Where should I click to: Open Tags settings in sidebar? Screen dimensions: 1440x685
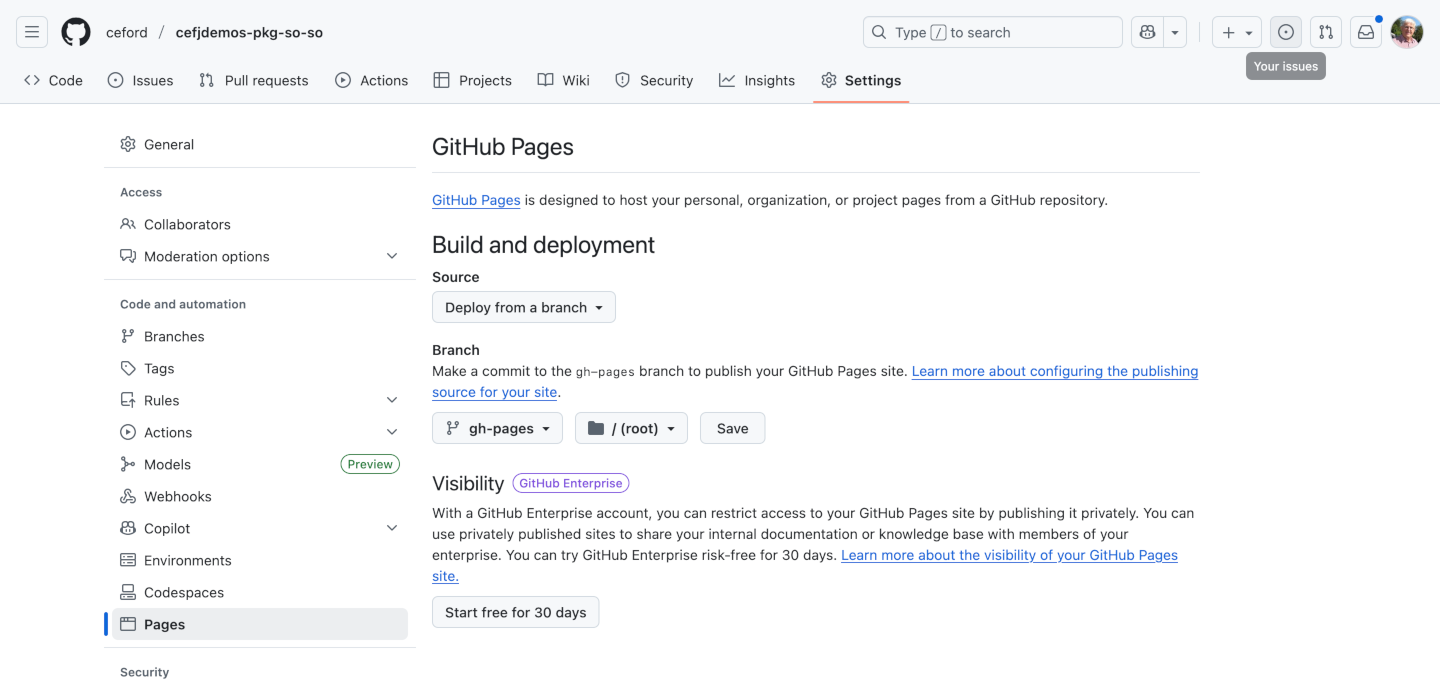click(260, 368)
